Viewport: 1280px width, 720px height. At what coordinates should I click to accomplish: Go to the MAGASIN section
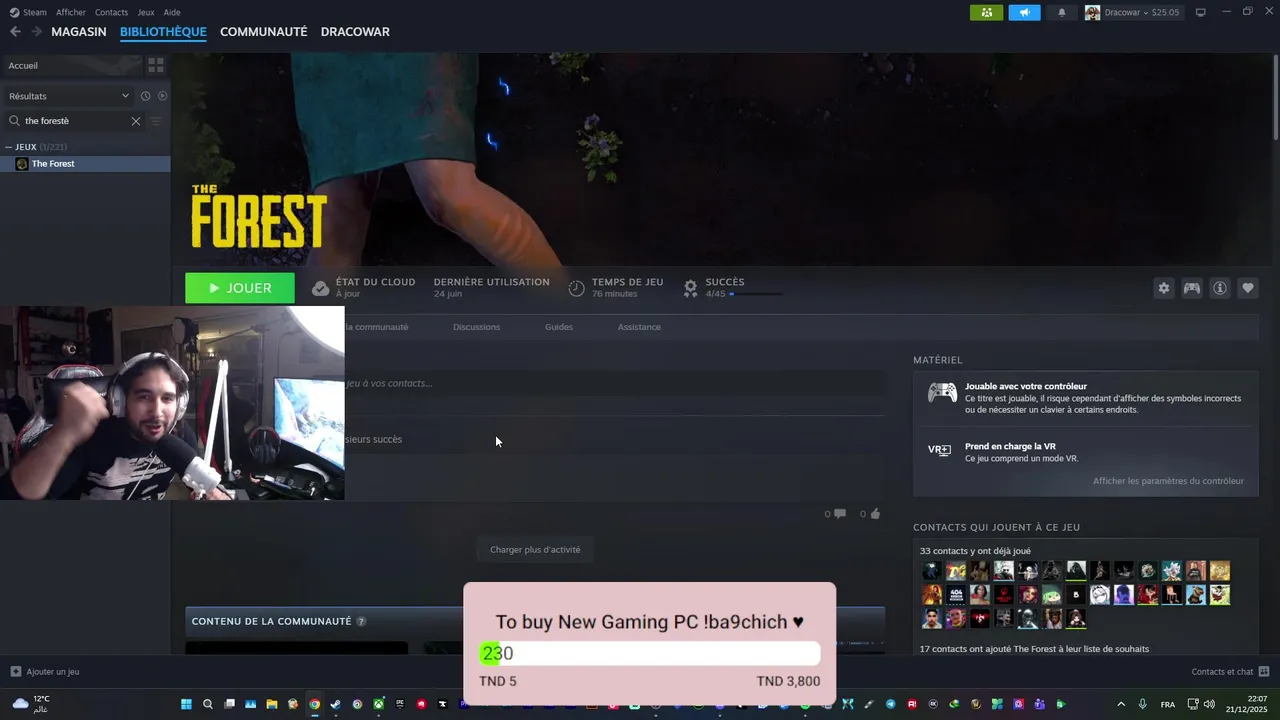(x=79, y=32)
